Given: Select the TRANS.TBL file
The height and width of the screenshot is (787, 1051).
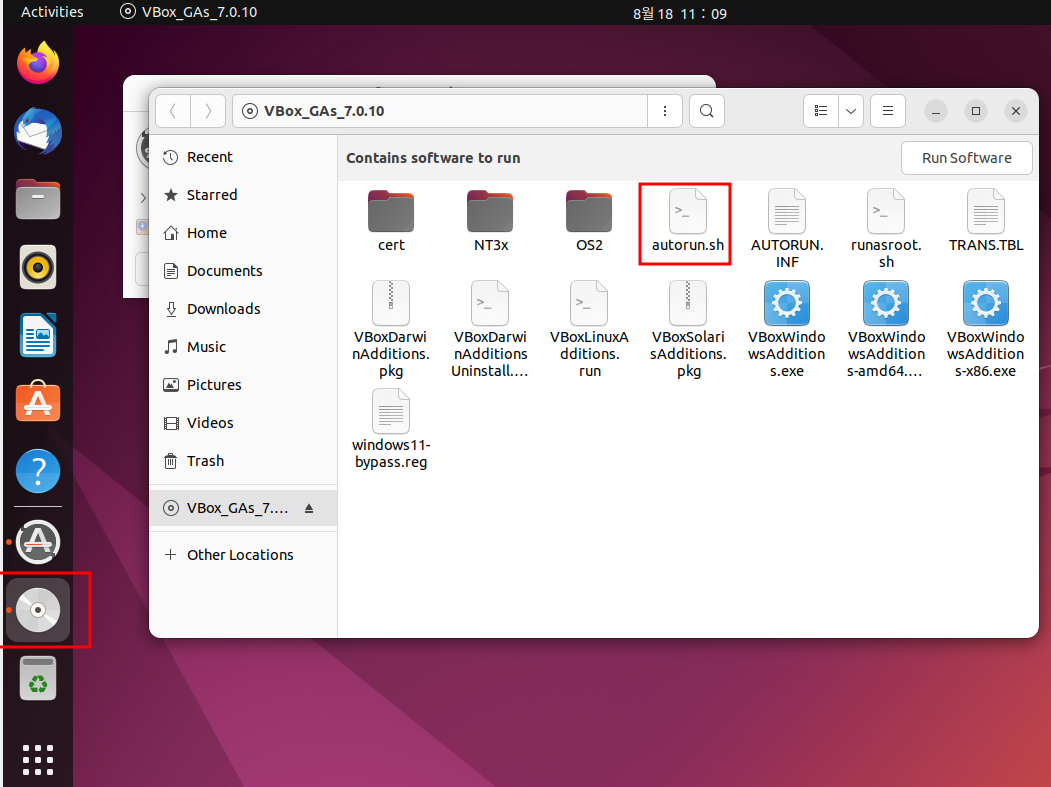Looking at the screenshot, I should [986, 221].
